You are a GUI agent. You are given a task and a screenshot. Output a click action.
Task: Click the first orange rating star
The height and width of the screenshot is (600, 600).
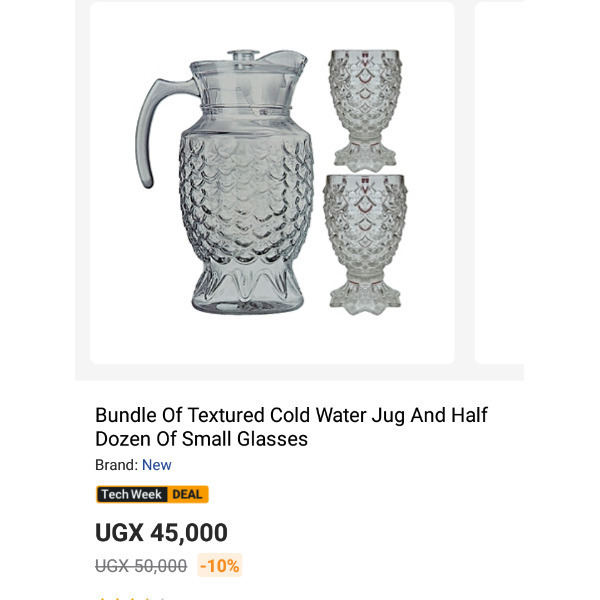tap(102, 598)
